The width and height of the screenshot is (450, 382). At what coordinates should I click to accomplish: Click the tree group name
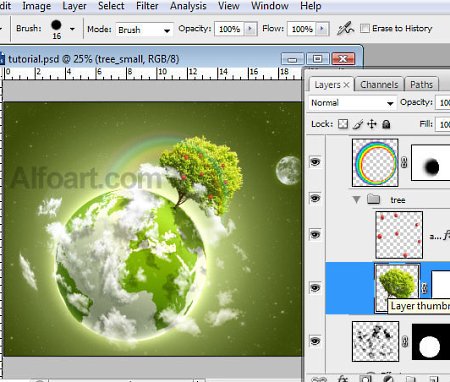click(x=398, y=200)
